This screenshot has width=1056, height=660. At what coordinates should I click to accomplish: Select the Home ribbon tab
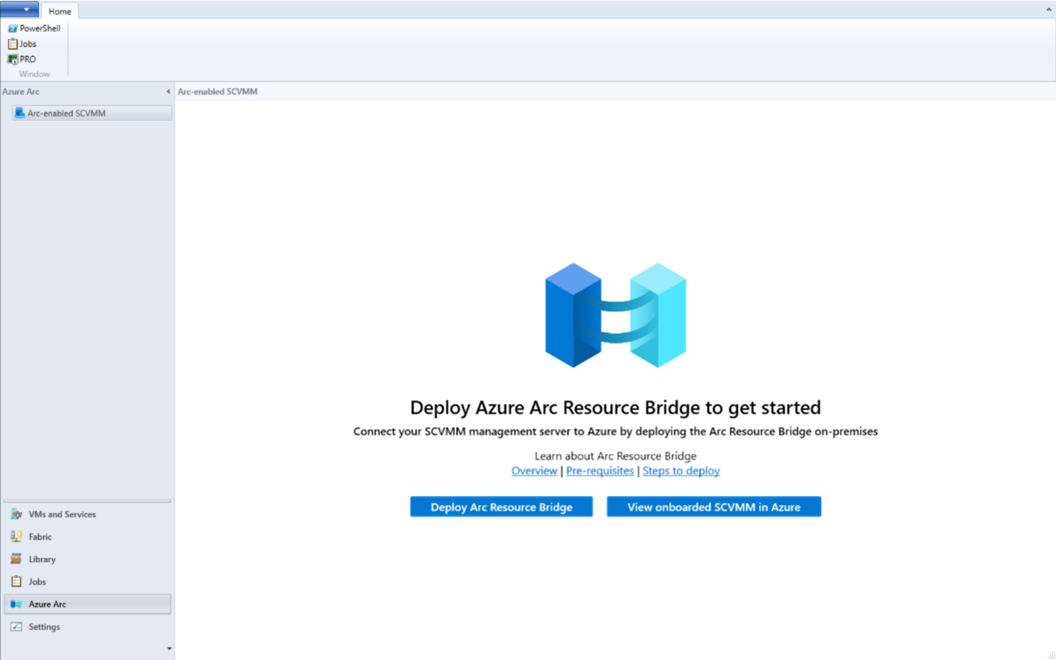coord(60,11)
